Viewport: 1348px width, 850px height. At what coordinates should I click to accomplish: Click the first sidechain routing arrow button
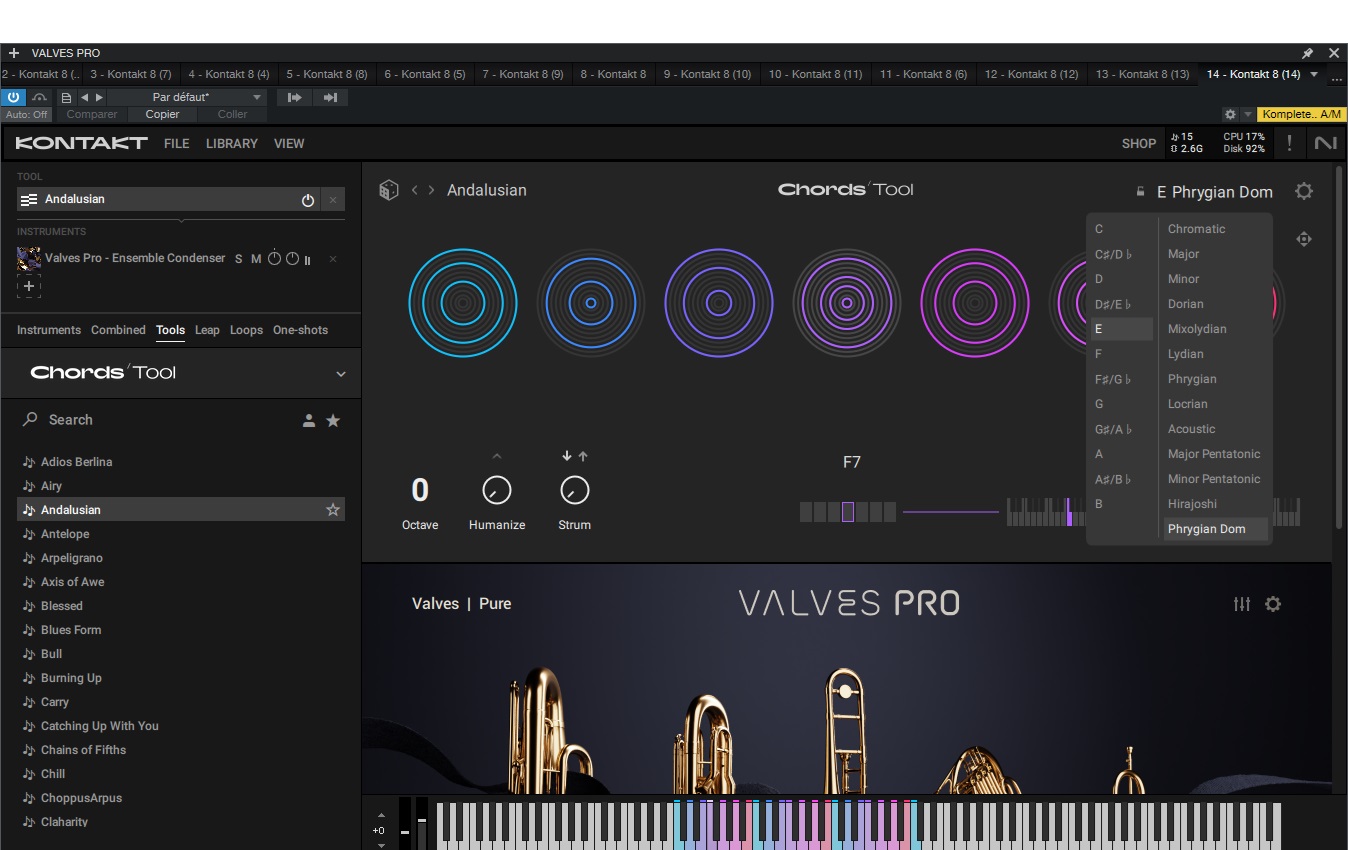[294, 97]
